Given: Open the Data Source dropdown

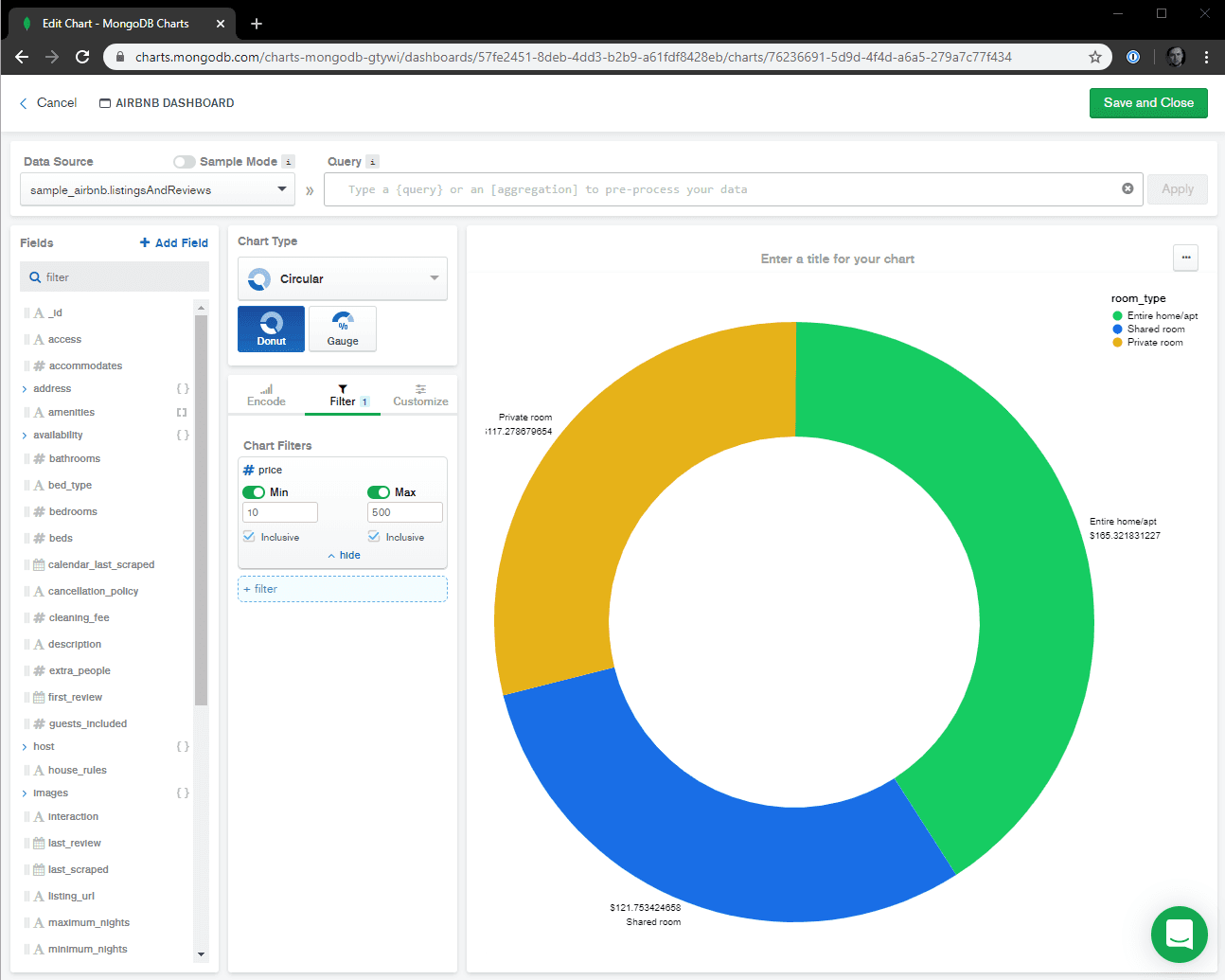Looking at the screenshot, I should pos(157,190).
